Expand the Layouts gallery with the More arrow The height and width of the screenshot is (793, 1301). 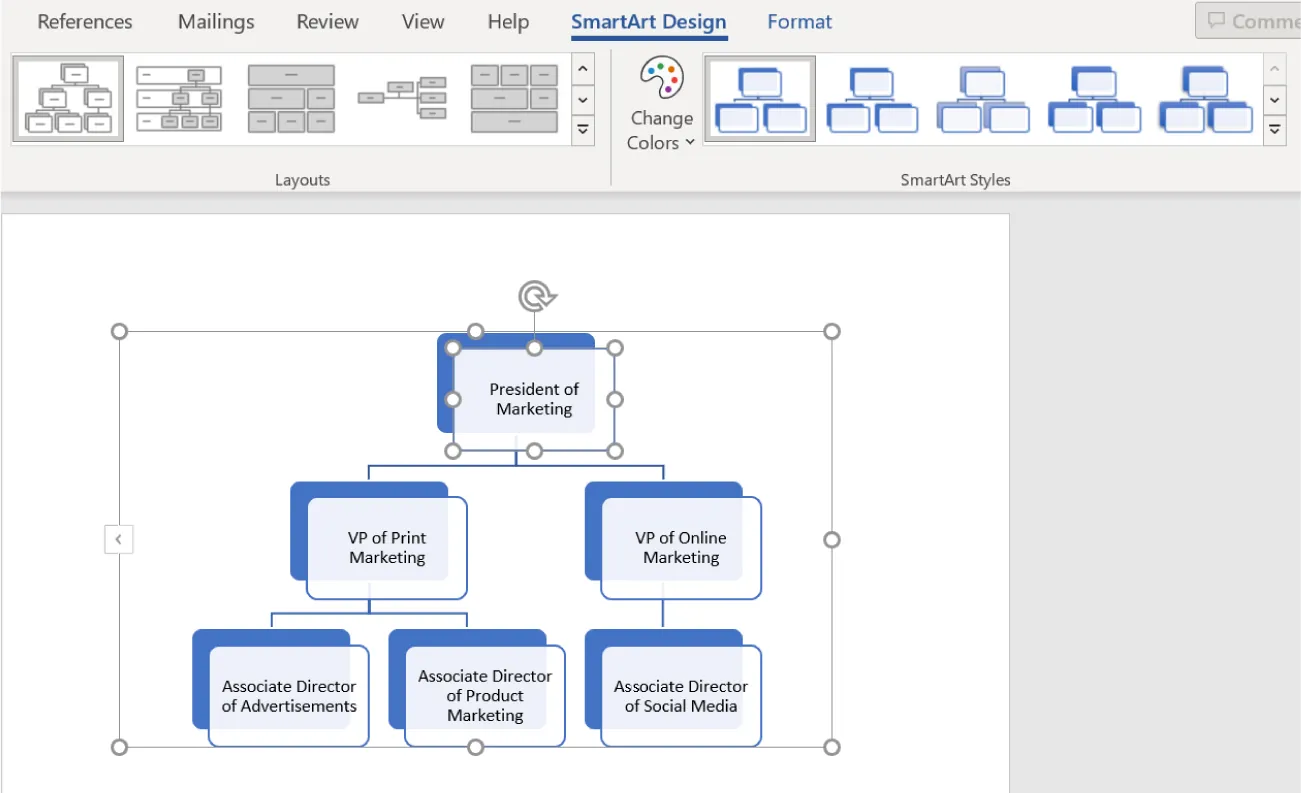tap(582, 128)
